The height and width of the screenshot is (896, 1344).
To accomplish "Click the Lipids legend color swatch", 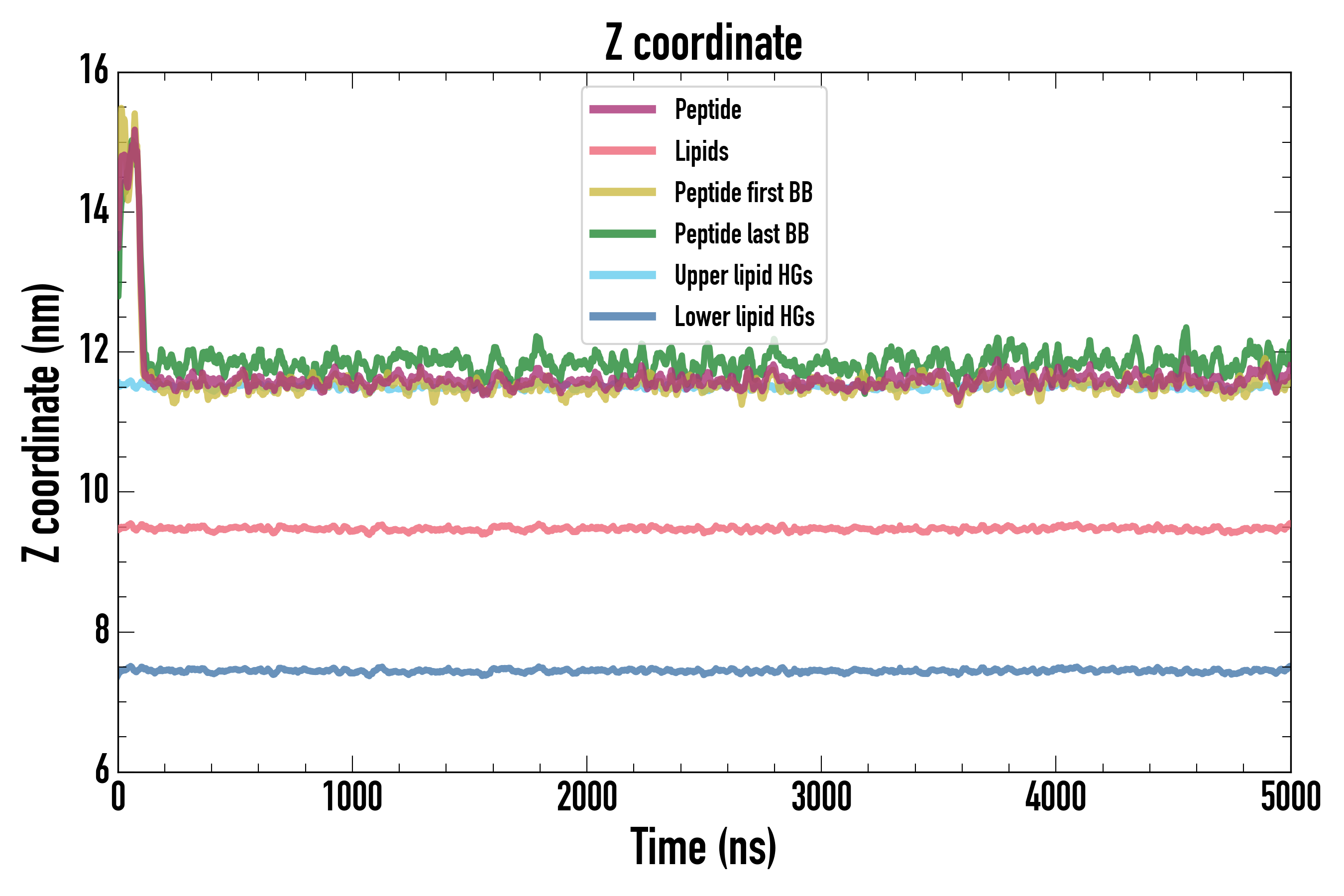I will click(x=622, y=151).
